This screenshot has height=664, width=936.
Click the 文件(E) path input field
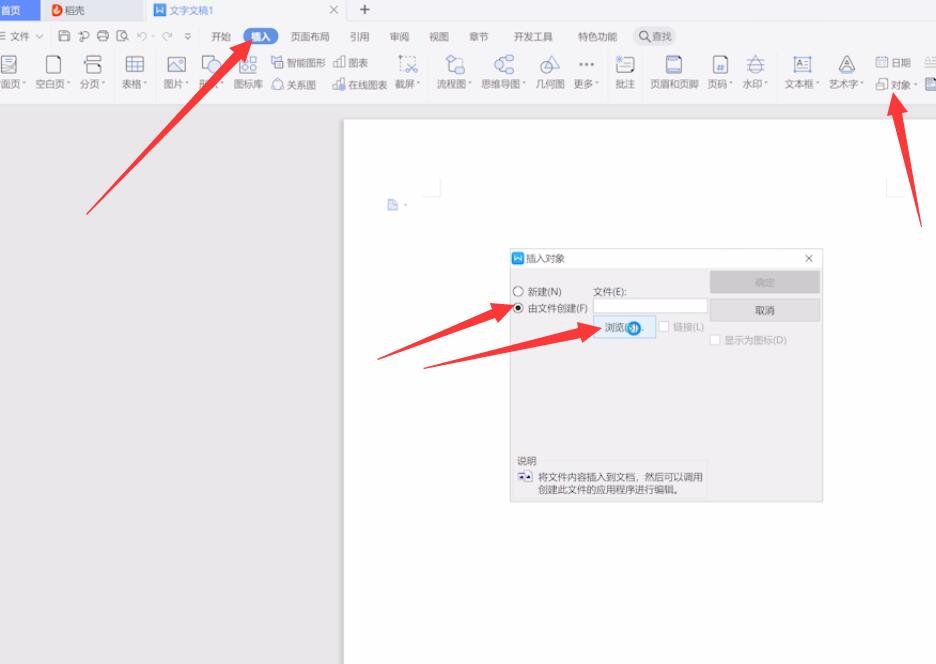point(650,306)
